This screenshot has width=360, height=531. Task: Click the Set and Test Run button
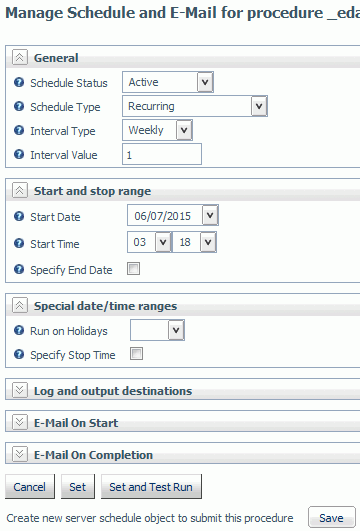pyautogui.click(x=151, y=487)
